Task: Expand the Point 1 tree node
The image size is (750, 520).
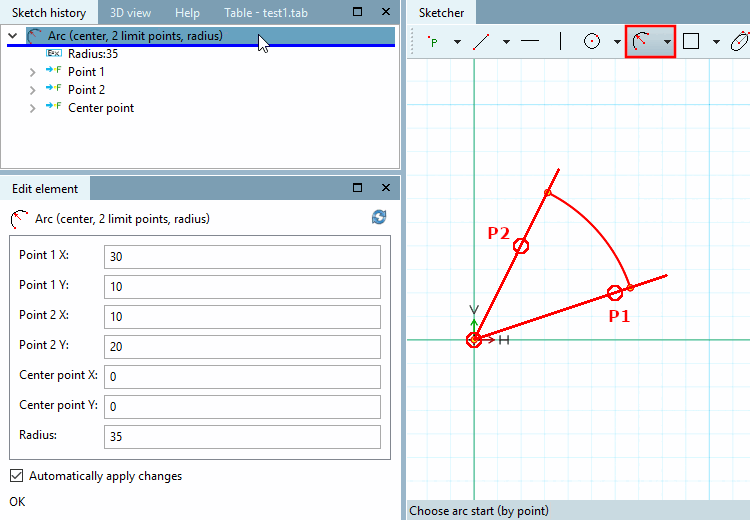Action: coord(32,72)
